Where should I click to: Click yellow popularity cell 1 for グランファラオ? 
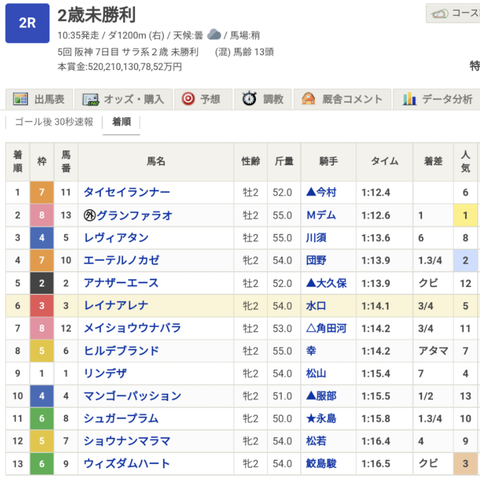click(x=465, y=215)
